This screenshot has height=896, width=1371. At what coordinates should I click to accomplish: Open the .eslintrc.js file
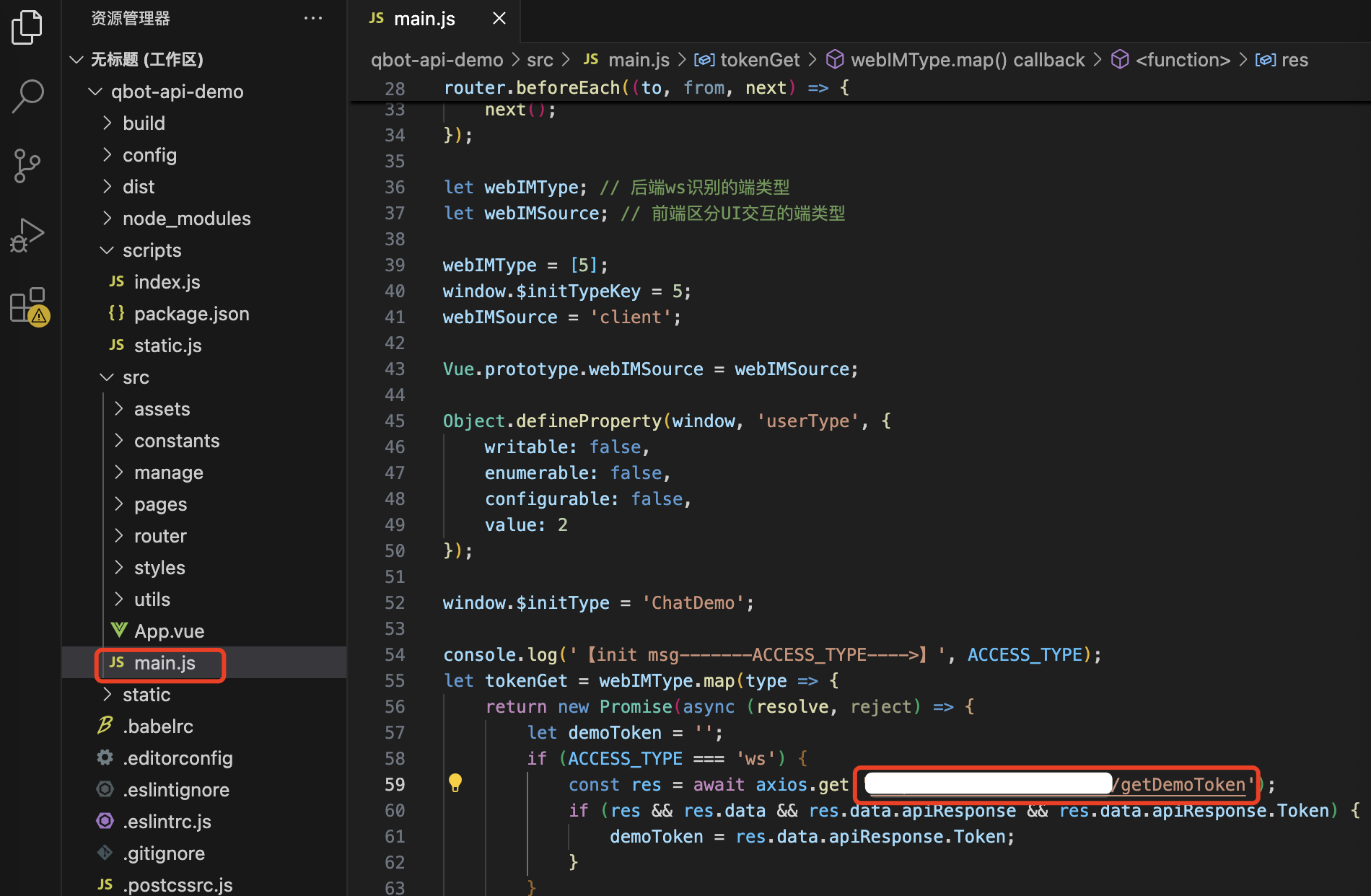[167, 822]
